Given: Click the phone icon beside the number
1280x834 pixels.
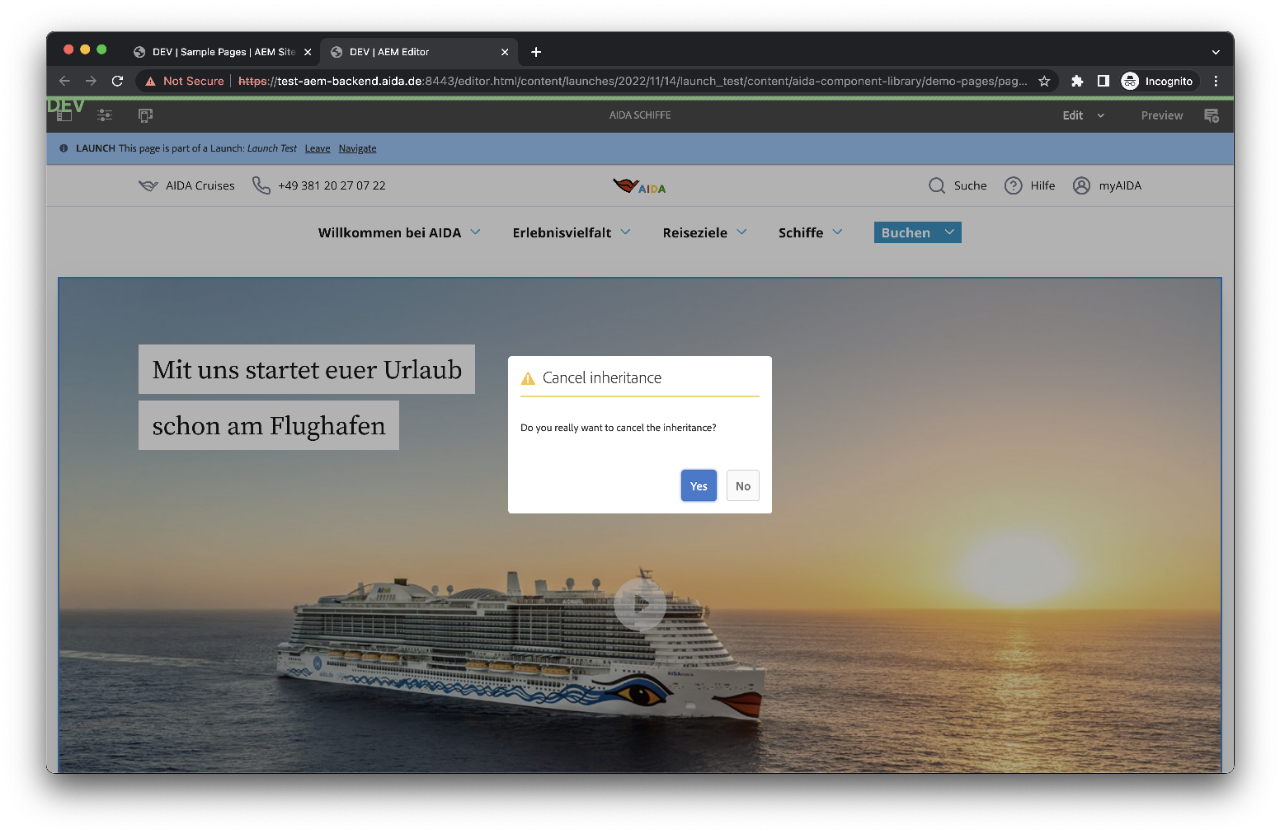Looking at the screenshot, I should click(x=261, y=186).
